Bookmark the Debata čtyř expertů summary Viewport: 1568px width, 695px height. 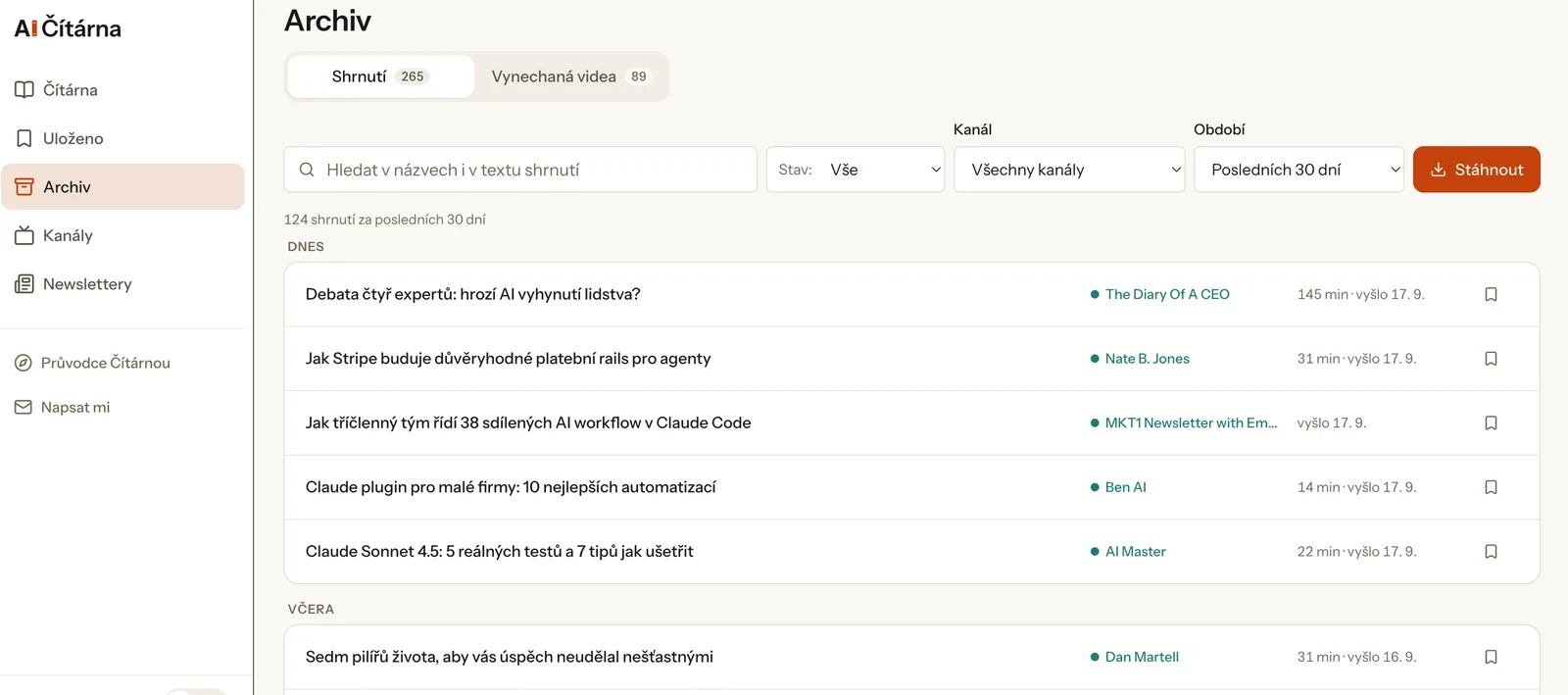1491,294
